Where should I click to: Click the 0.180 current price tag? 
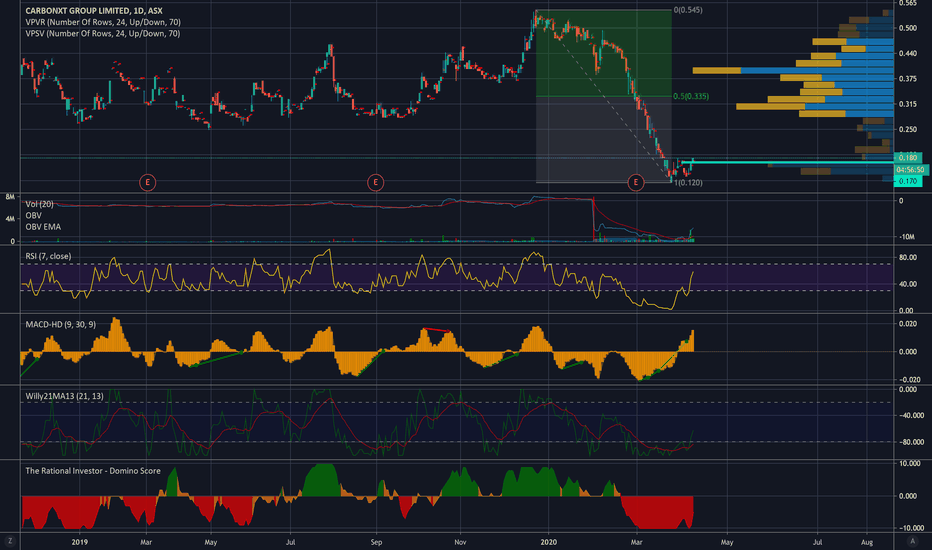click(908, 158)
